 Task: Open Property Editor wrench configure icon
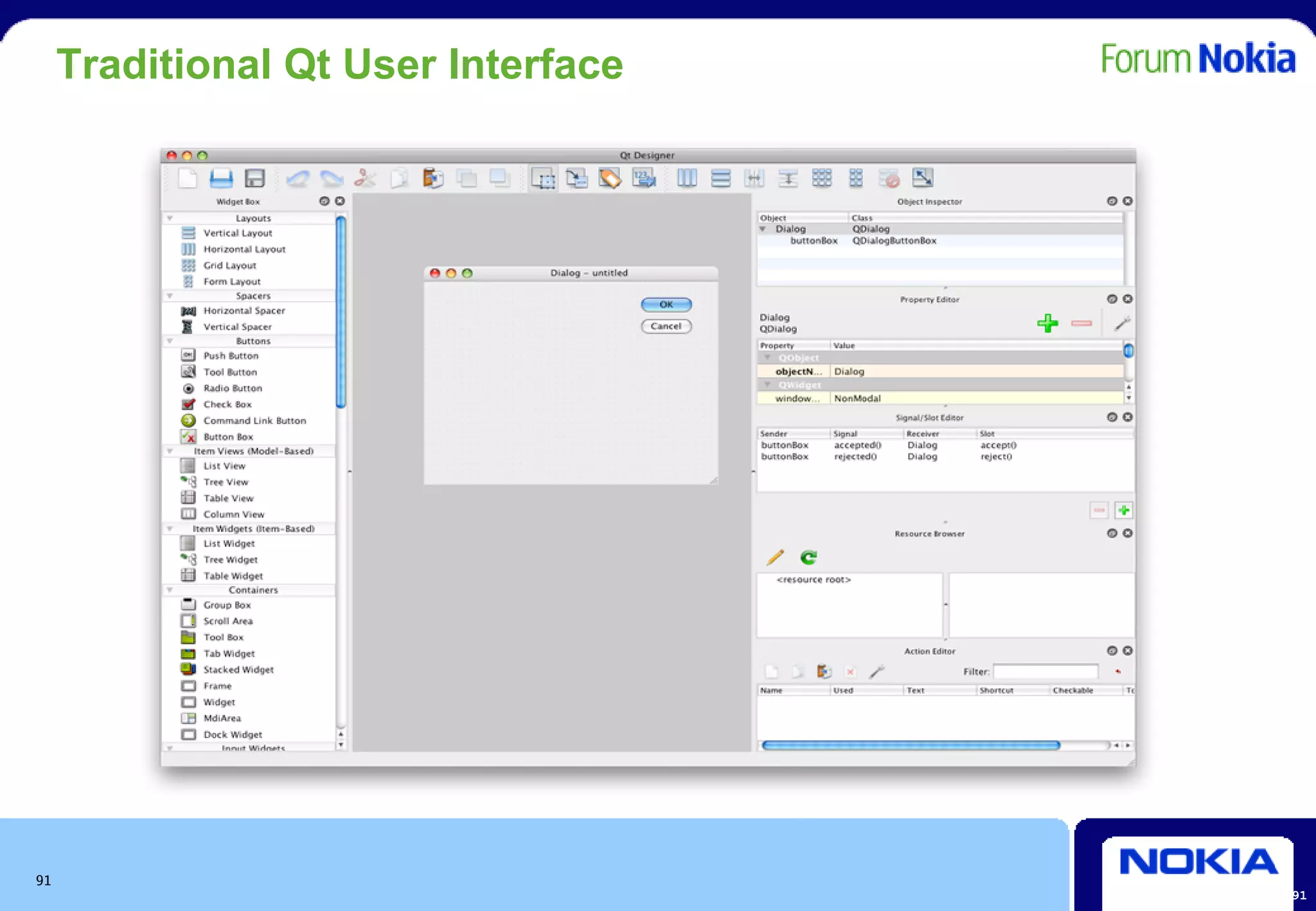pos(1122,323)
